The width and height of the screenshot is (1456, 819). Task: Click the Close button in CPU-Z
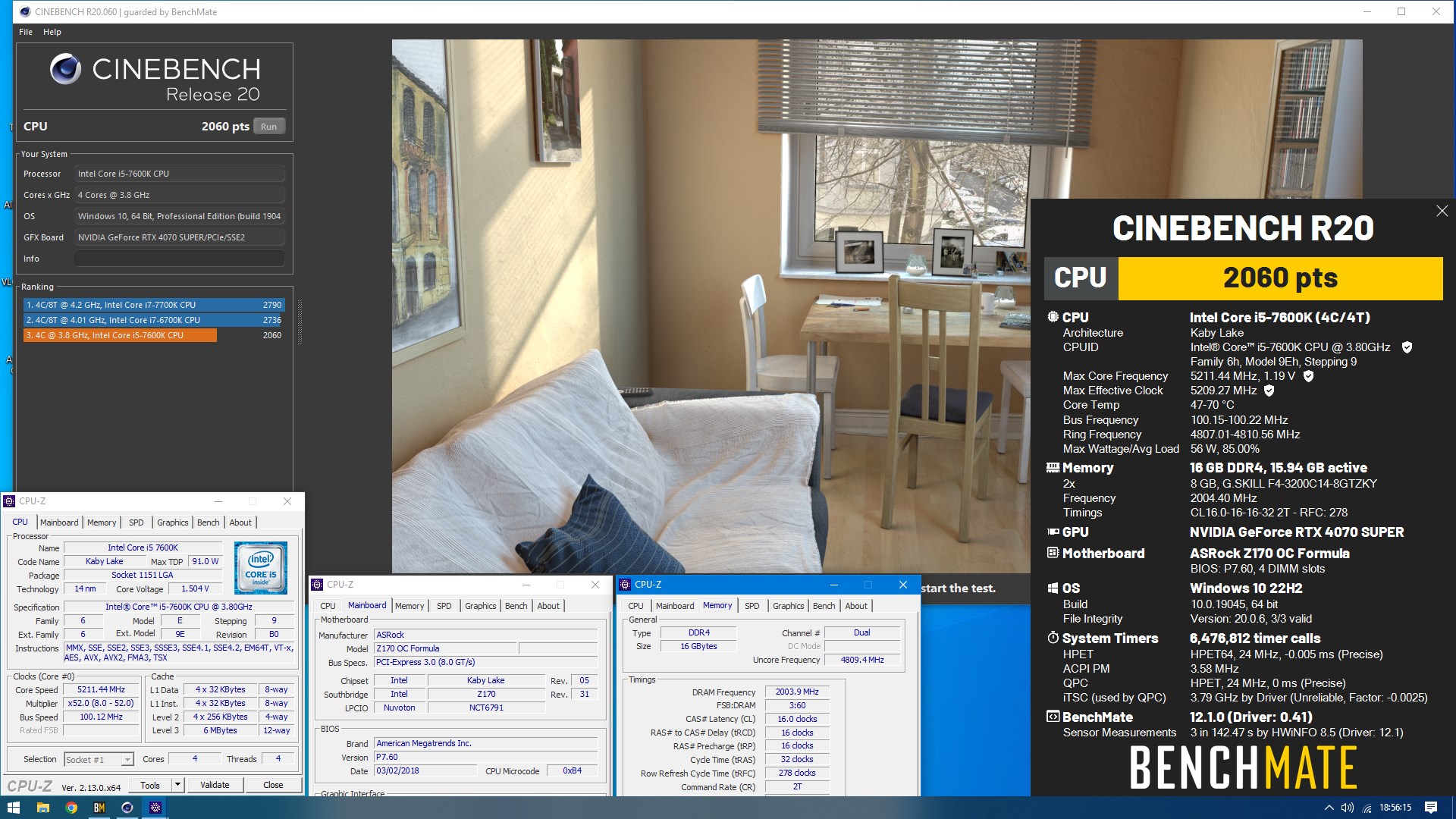pos(273,786)
